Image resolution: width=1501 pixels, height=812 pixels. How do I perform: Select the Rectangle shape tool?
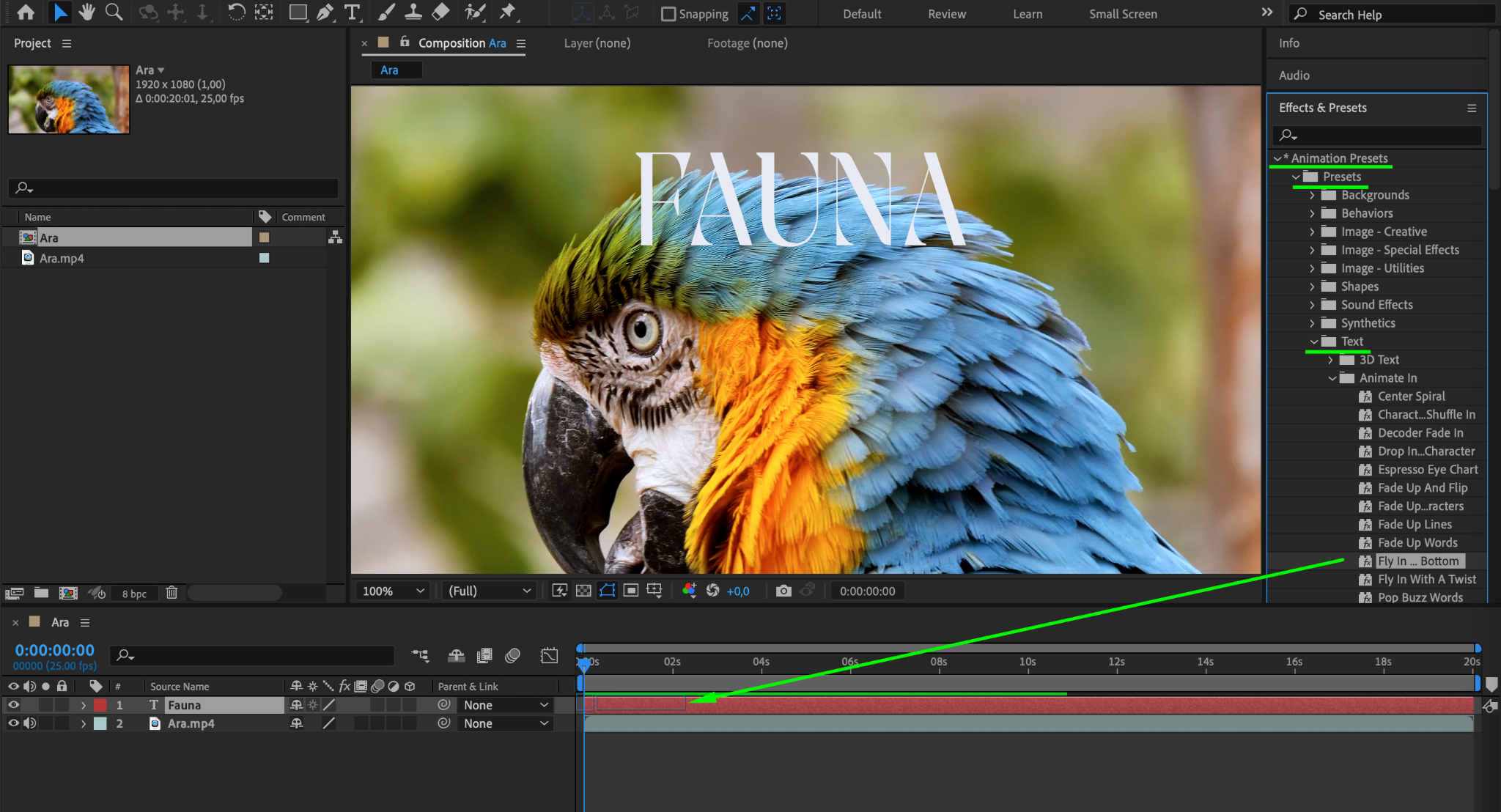(x=298, y=12)
